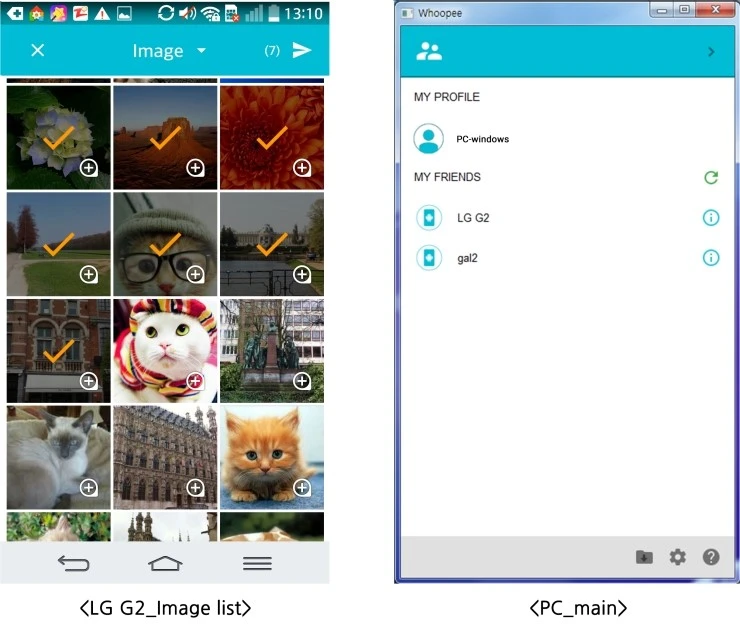Tap plus icon on the statue monument photo
The image size is (740, 638).
pyautogui.click(x=302, y=381)
